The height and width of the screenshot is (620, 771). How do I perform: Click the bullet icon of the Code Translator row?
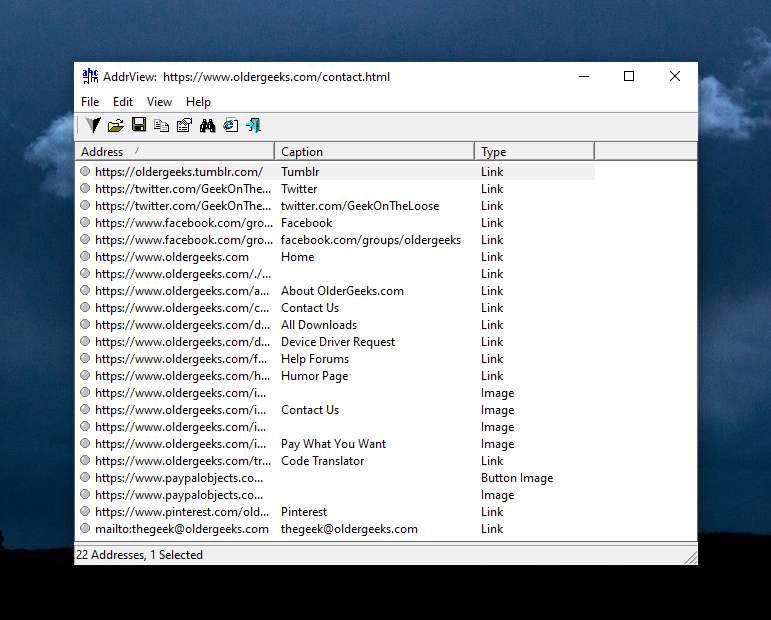[85, 460]
